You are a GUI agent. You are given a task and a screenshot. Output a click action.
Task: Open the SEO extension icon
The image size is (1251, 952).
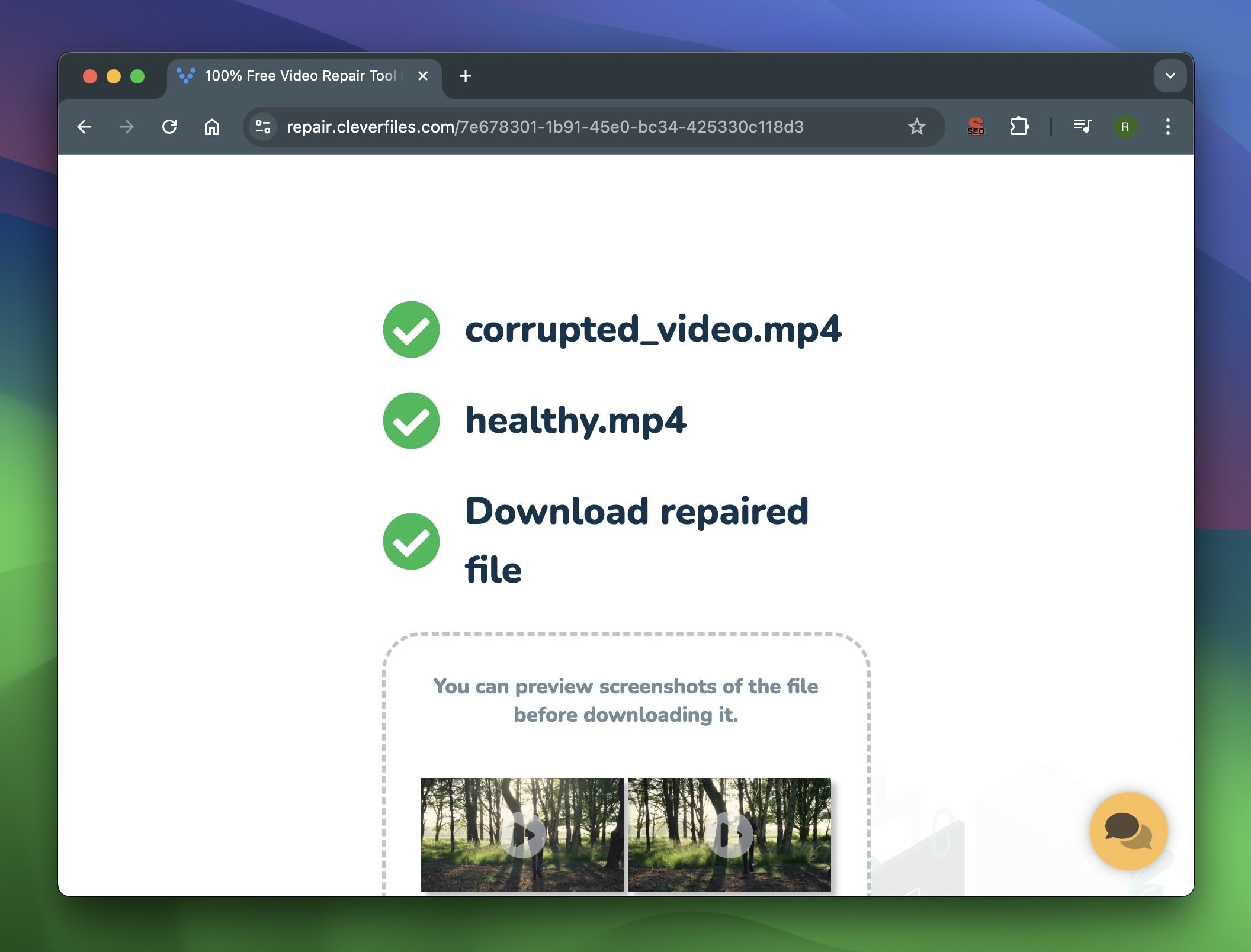976,127
